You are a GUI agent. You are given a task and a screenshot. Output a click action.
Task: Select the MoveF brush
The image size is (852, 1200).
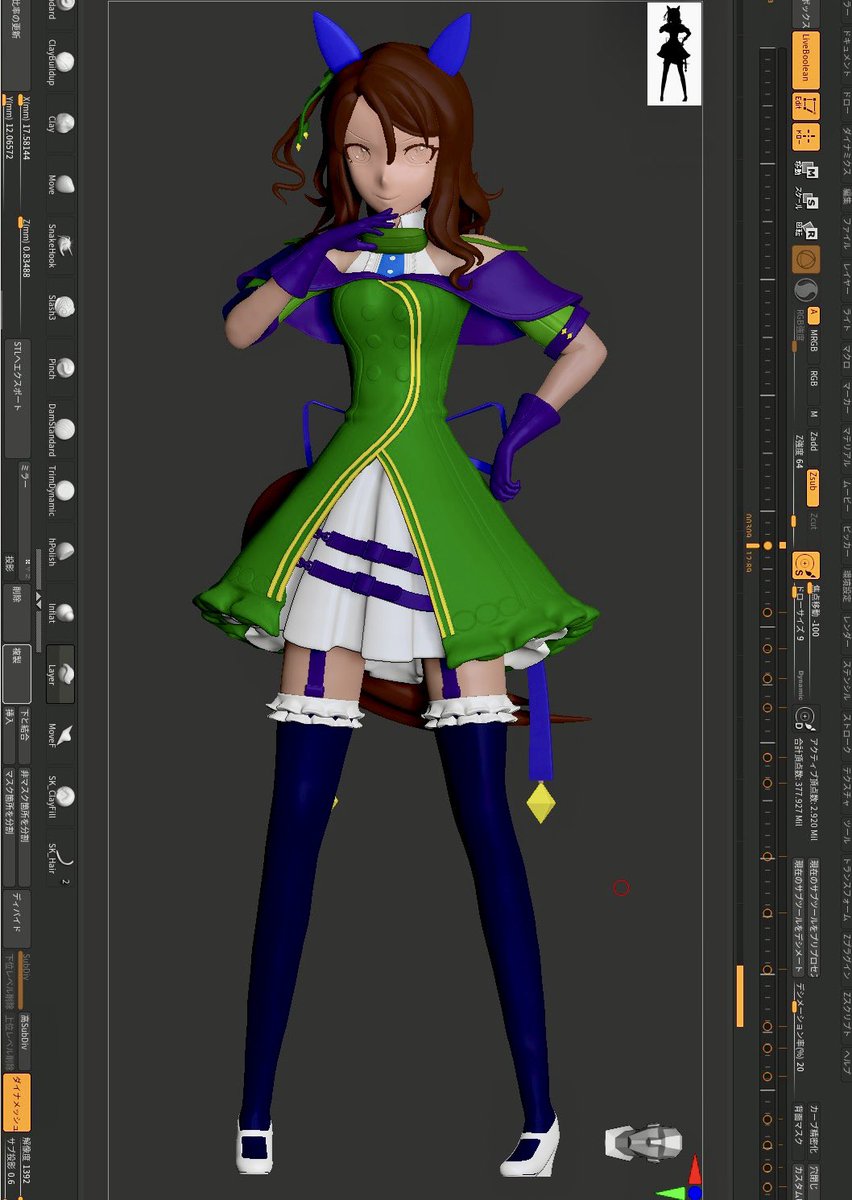coord(61,735)
